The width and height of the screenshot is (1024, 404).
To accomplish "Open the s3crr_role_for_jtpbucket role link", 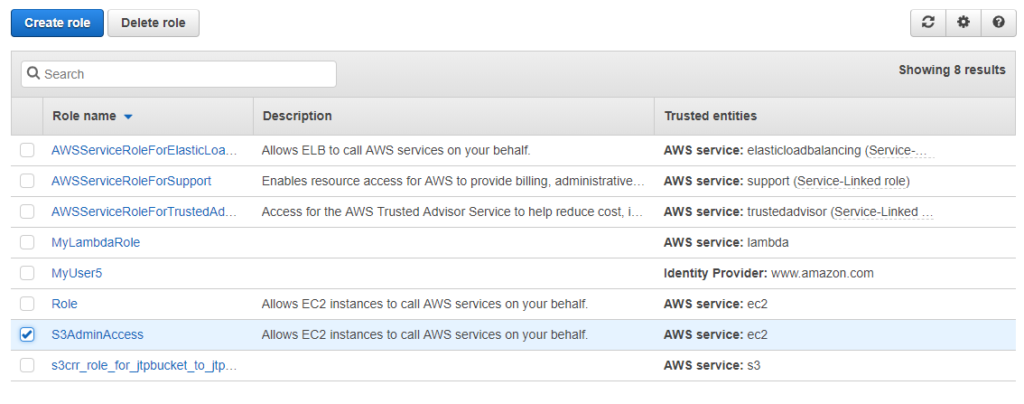I will 144,365.
